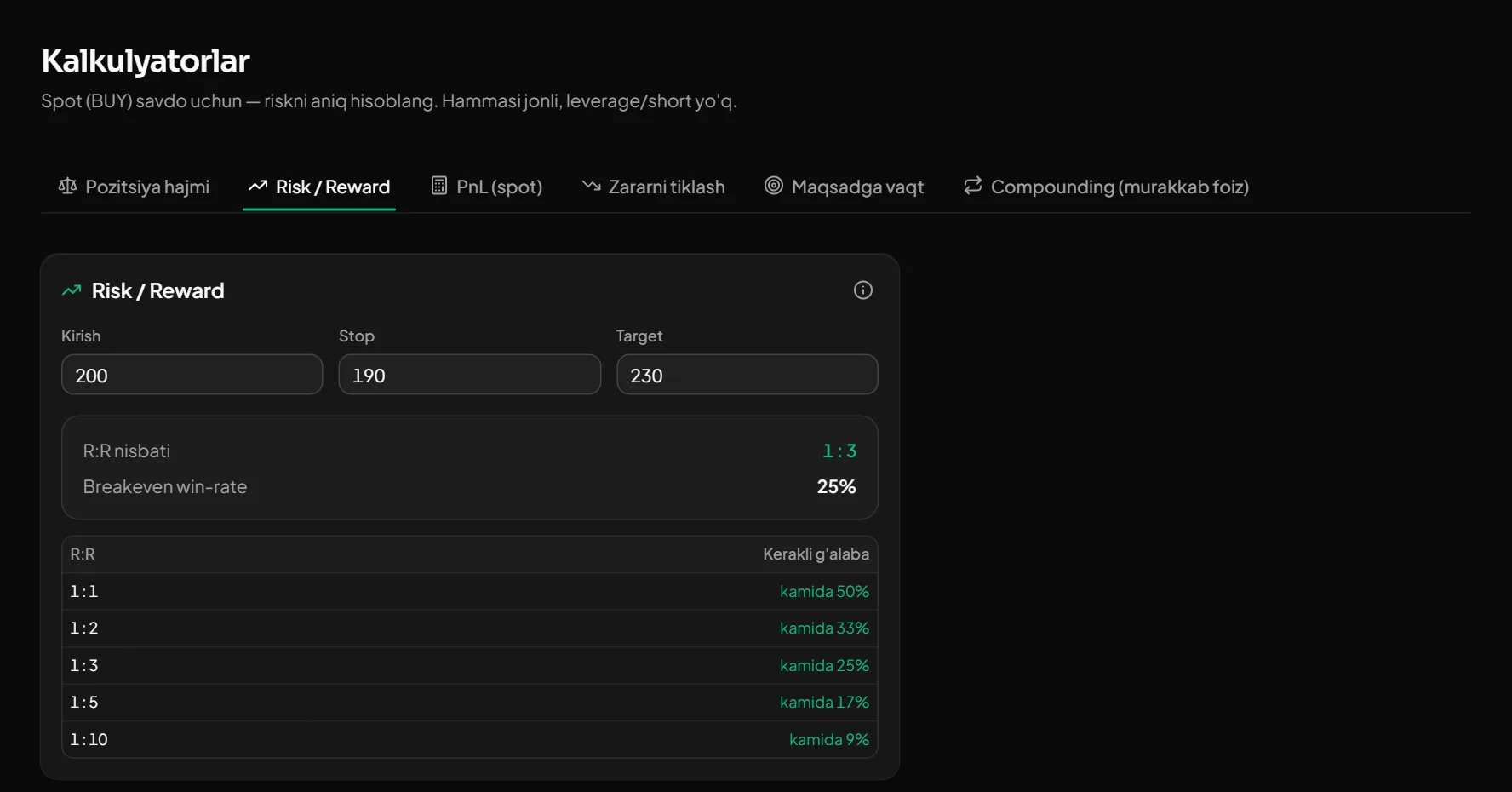Open the Compounding (murakkab foiz) tab
Image resolution: width=1512 pixels, height=792 pixels.
tap(1106, 187)
